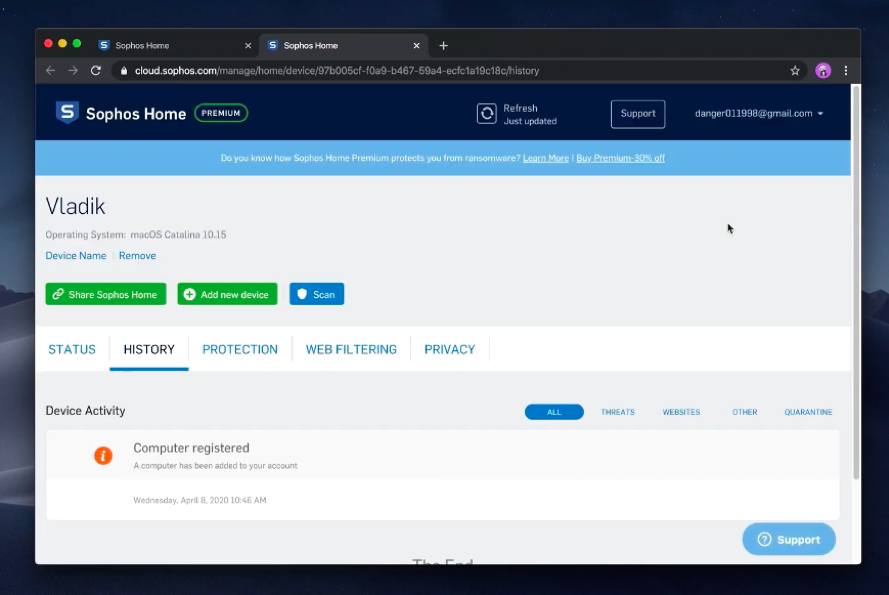Screen dimensions: 889x595
Task: Click the Buy Premium-30% off link
Action: 620,158
